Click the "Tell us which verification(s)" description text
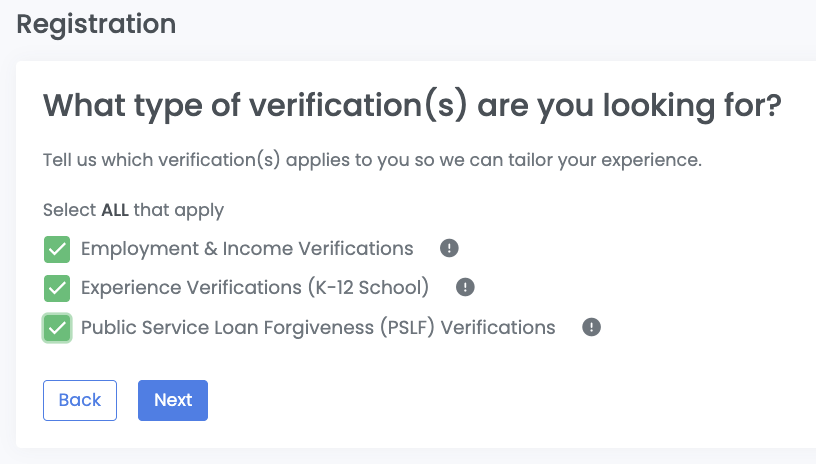Screen dimensions: 816x464 click(372, 160)
